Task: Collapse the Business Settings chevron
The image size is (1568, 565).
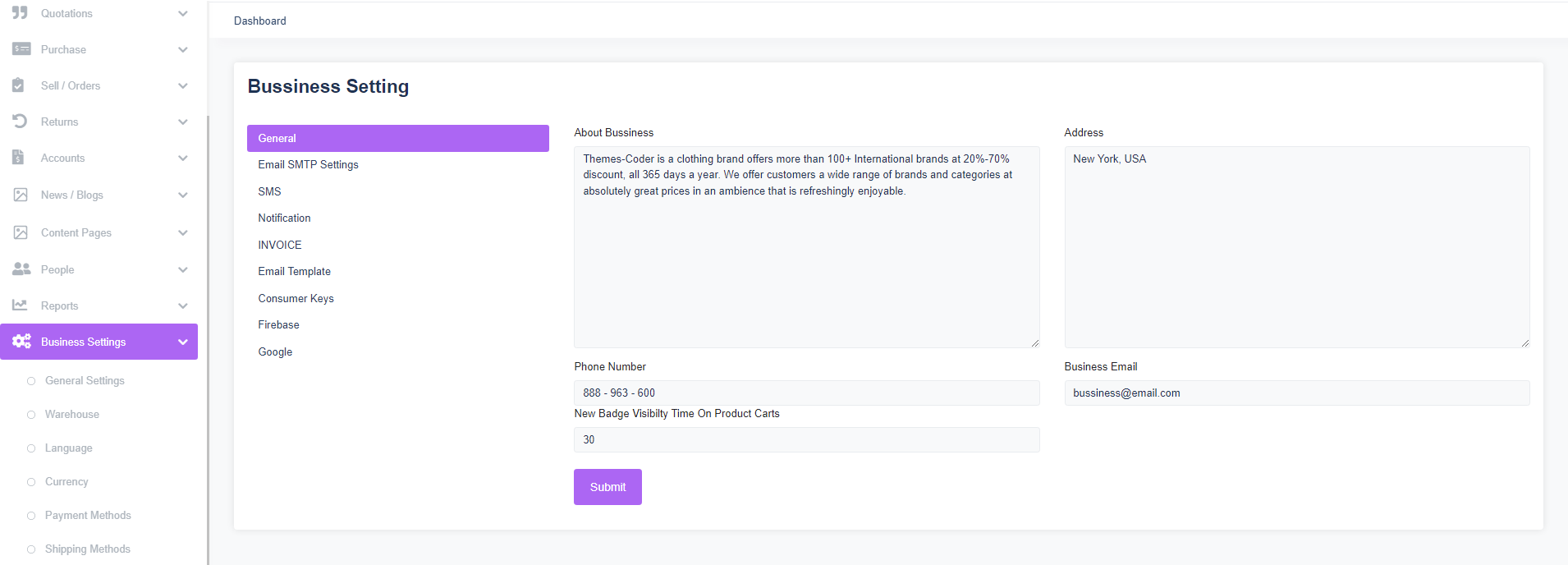Action: 182,341
